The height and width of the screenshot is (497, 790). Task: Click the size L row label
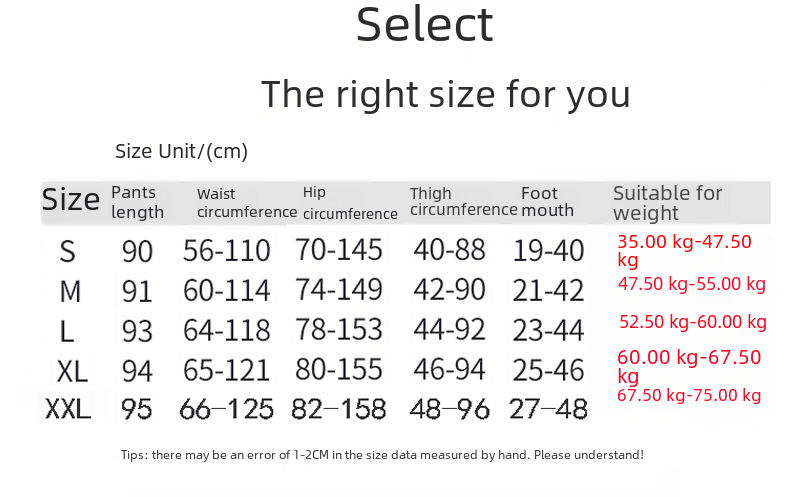click(x=69, y=331)
